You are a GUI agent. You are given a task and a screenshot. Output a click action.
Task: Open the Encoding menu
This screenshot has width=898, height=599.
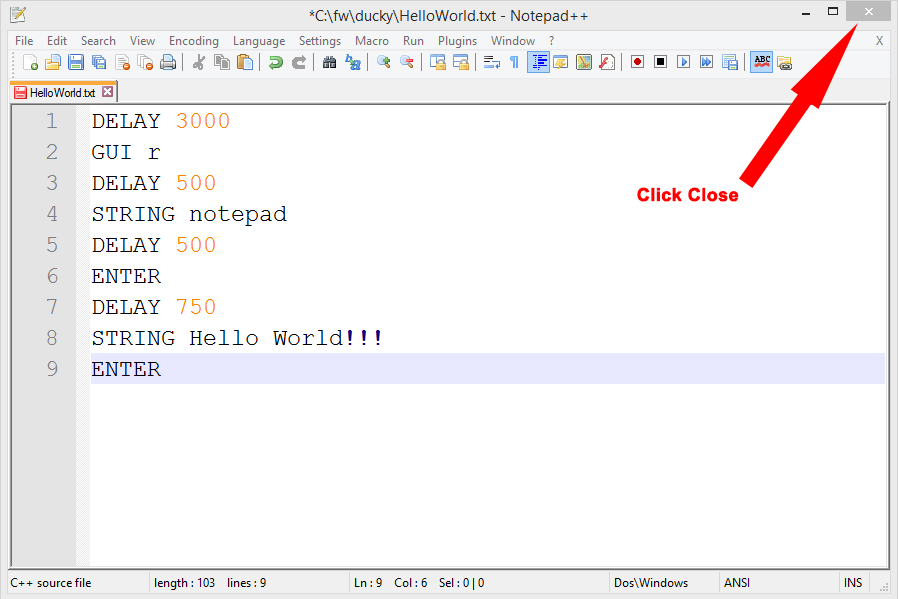click(194, 41)
